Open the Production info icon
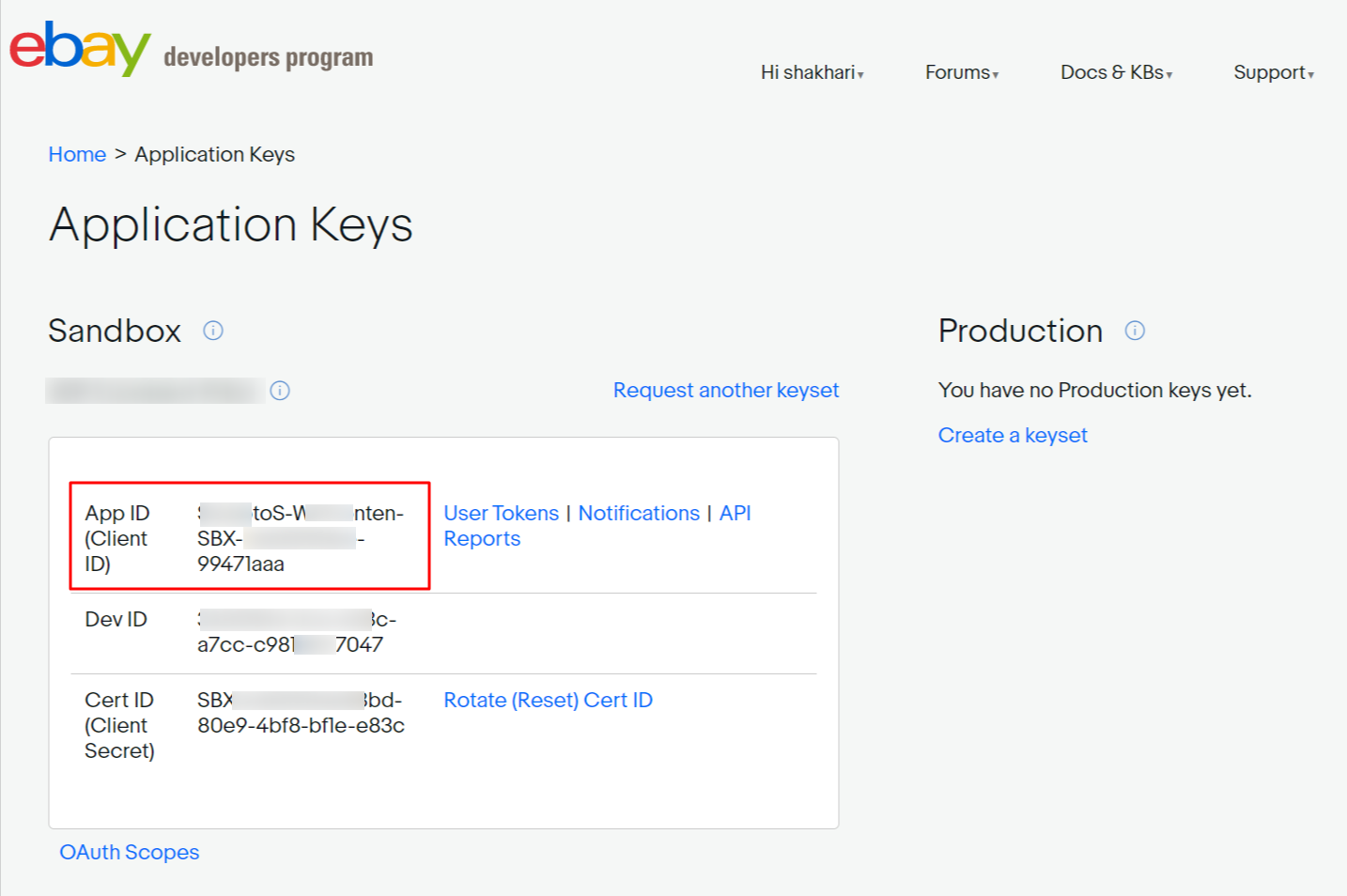The width and height of the screenshot is (1347, 896). coord(1135,331)
